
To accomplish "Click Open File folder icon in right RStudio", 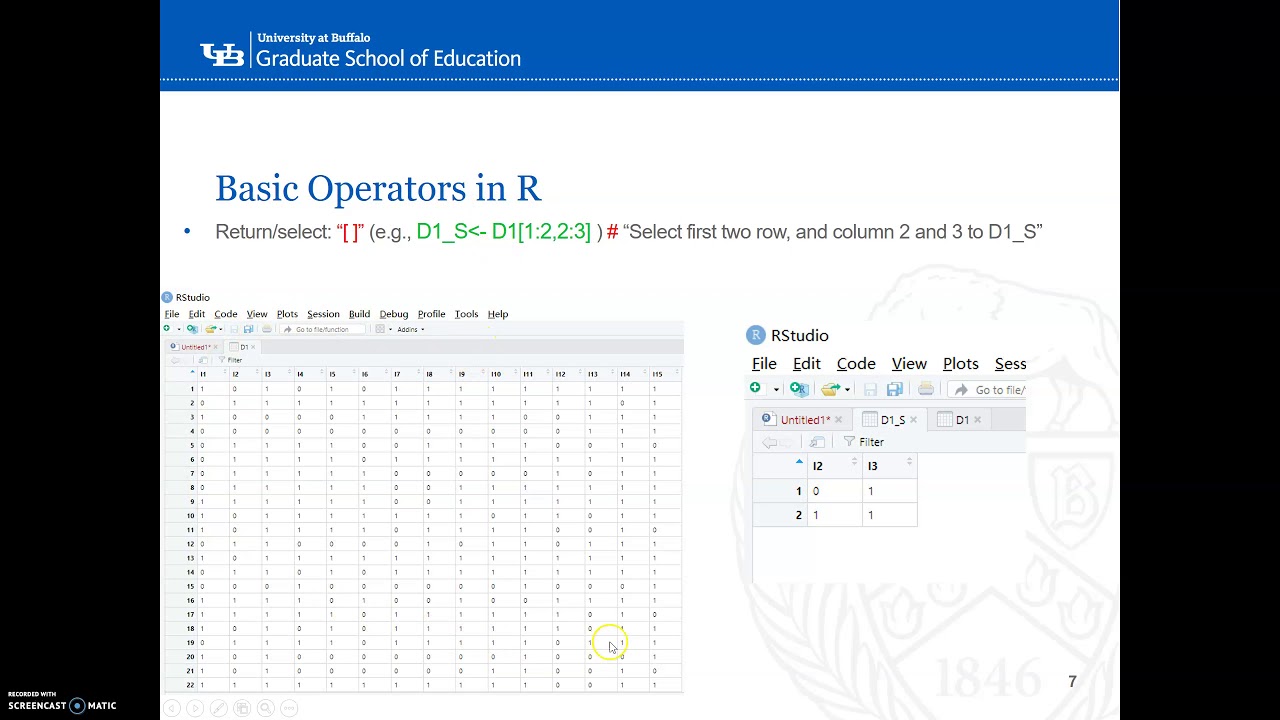I will tap(829, 389).
